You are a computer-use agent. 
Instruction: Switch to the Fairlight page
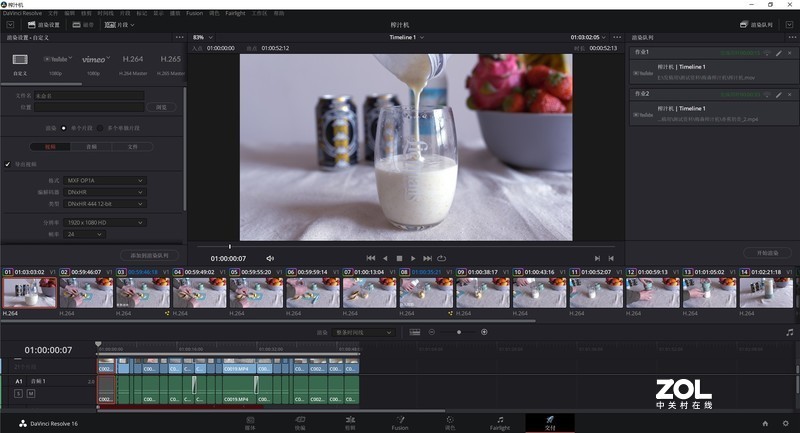coord(500,423)
